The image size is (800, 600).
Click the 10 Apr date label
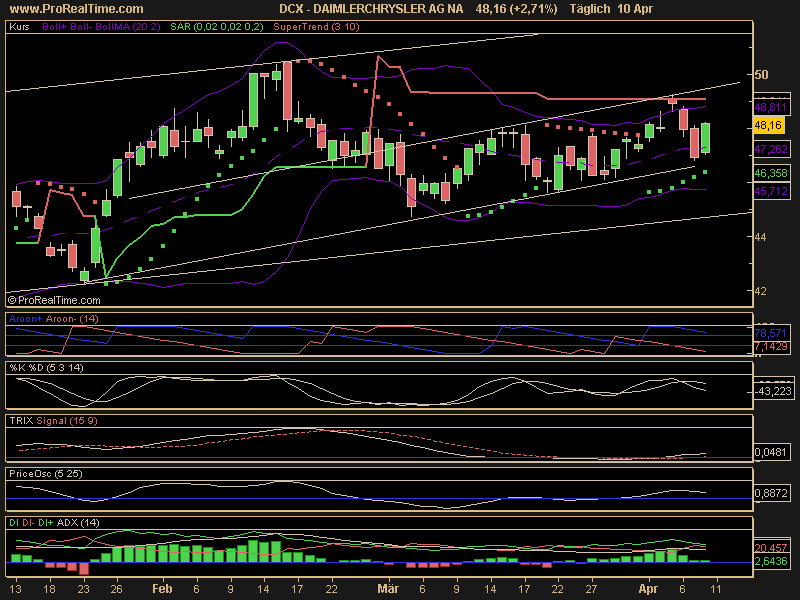635,9
